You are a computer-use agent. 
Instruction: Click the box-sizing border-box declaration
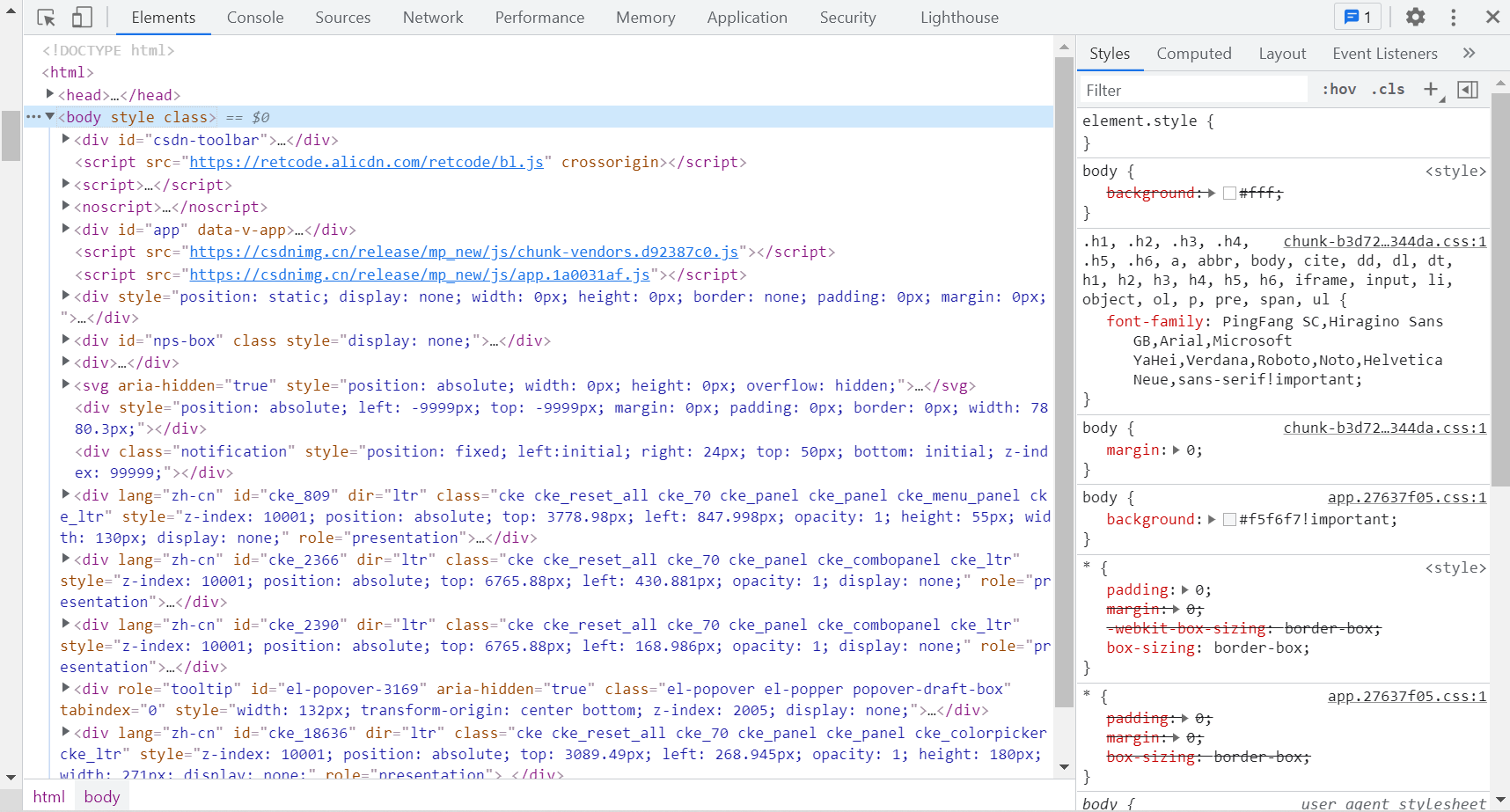(1207, 647)
